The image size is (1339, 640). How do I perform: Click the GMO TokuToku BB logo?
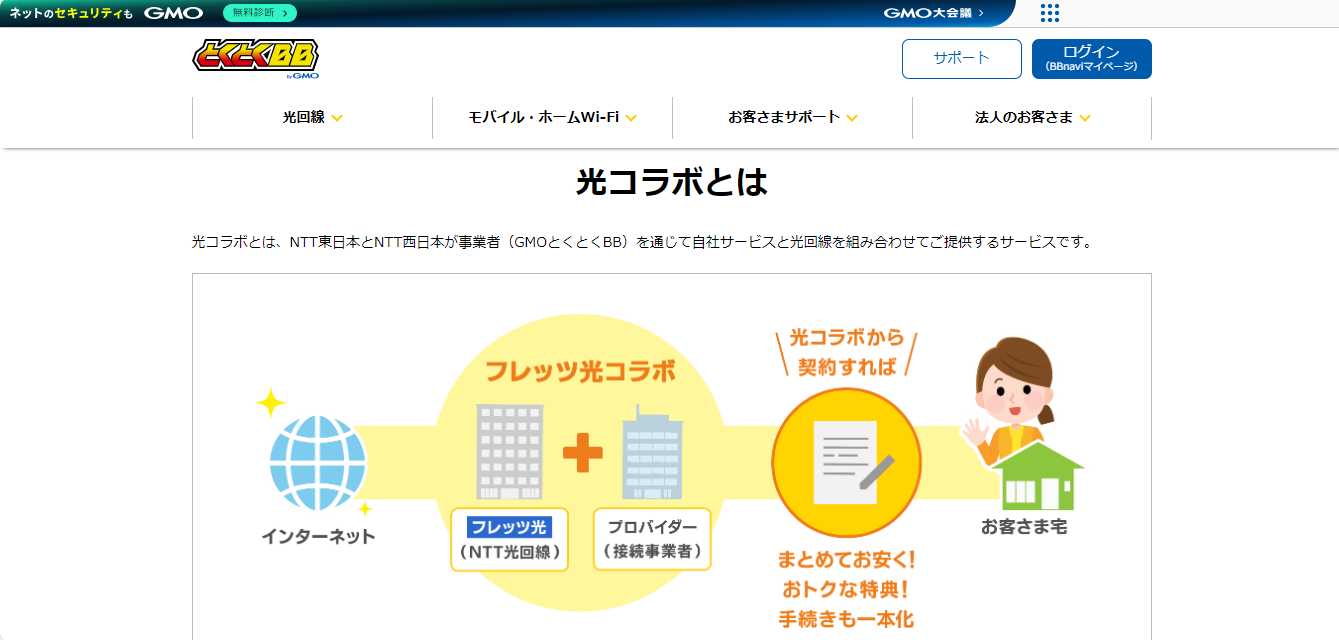[256, 59]
